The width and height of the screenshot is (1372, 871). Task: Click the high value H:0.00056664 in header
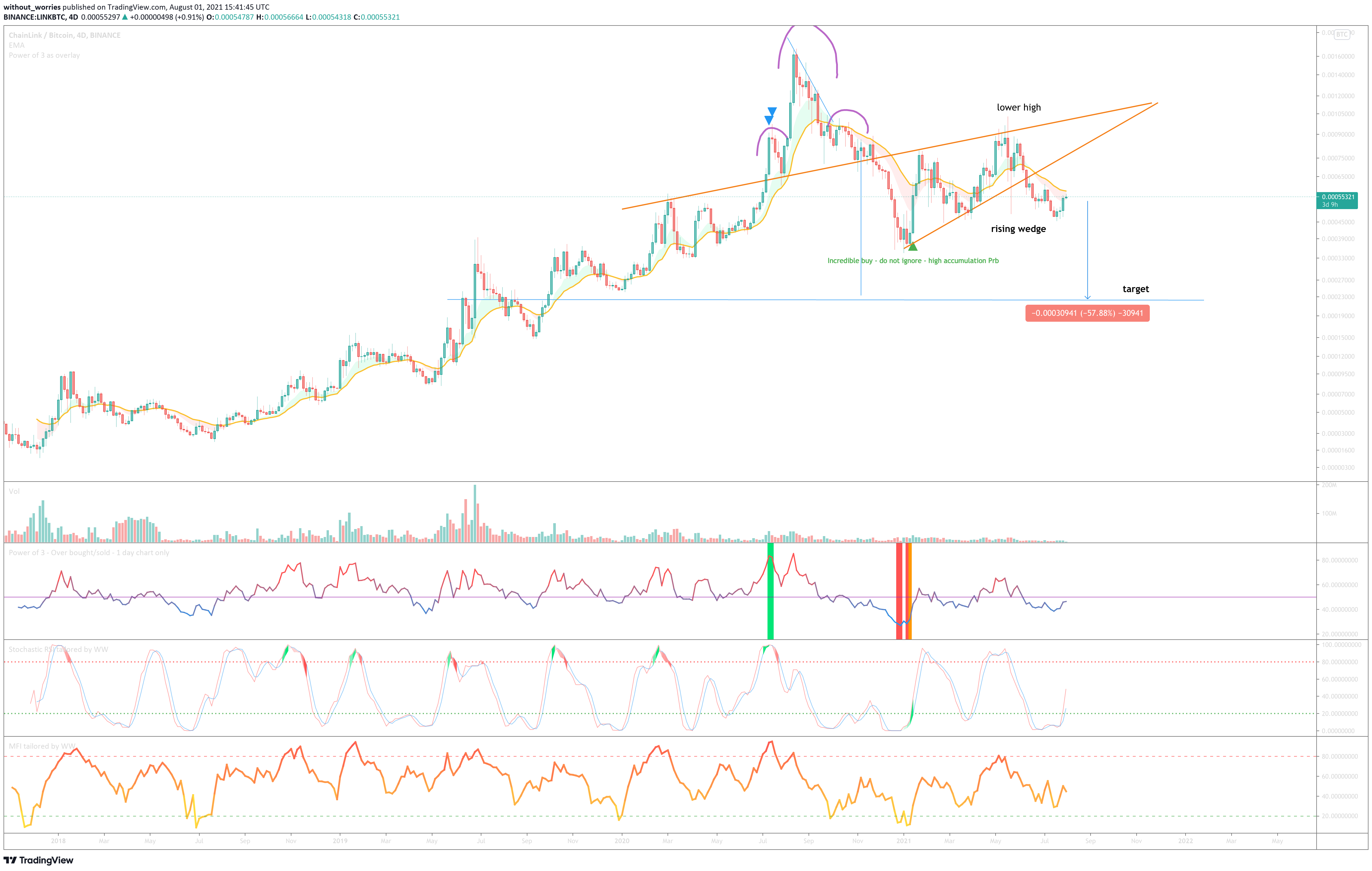click(280, 17)
